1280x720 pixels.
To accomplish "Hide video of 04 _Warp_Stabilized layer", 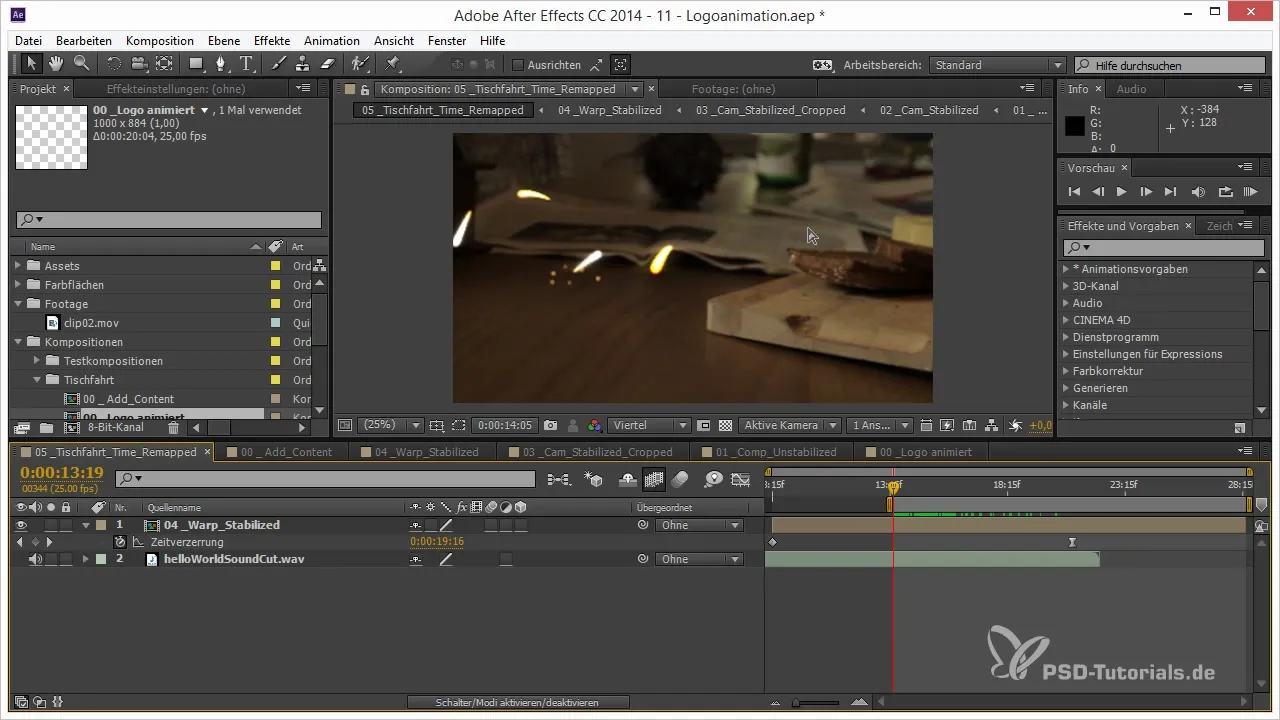I will 21,525.
